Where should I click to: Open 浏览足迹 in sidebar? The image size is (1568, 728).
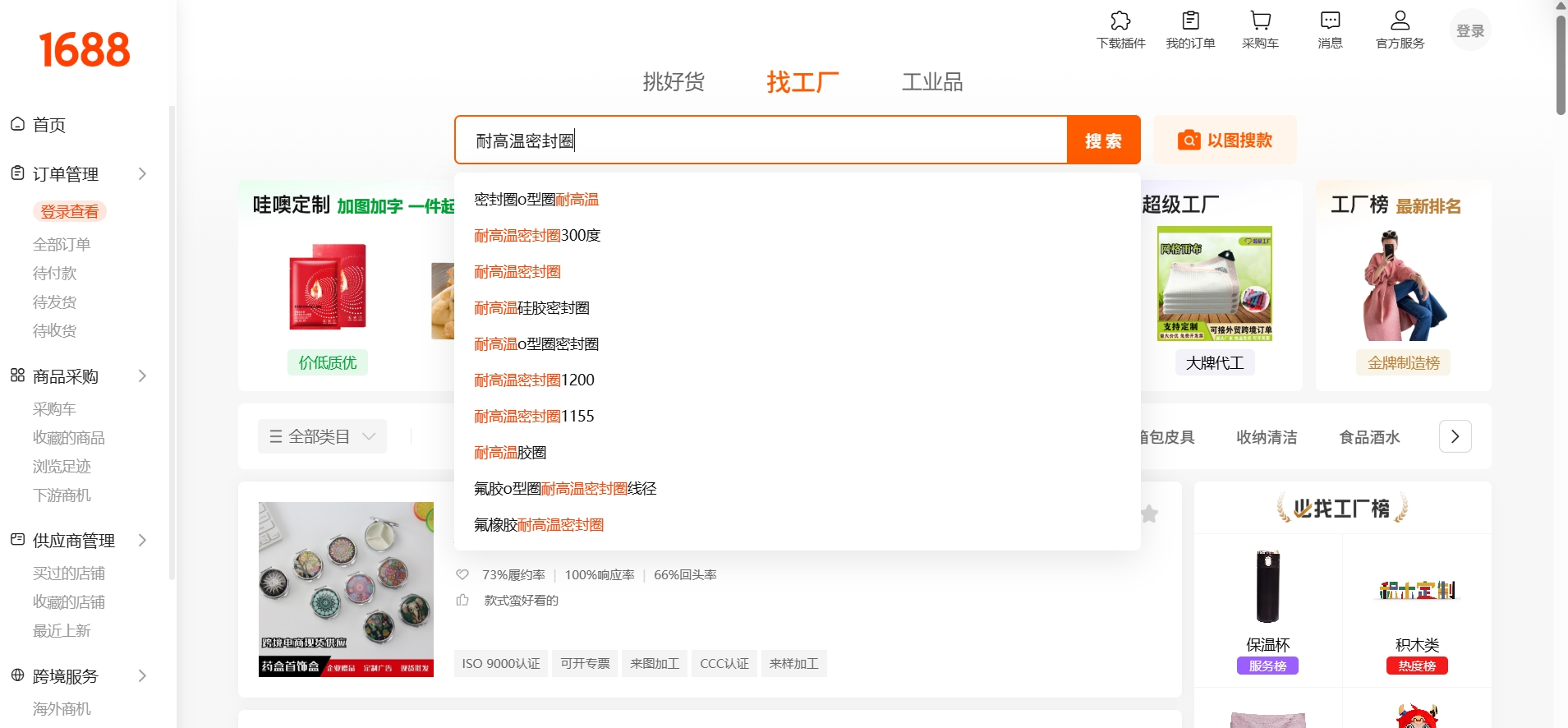(x=62, y=467)
